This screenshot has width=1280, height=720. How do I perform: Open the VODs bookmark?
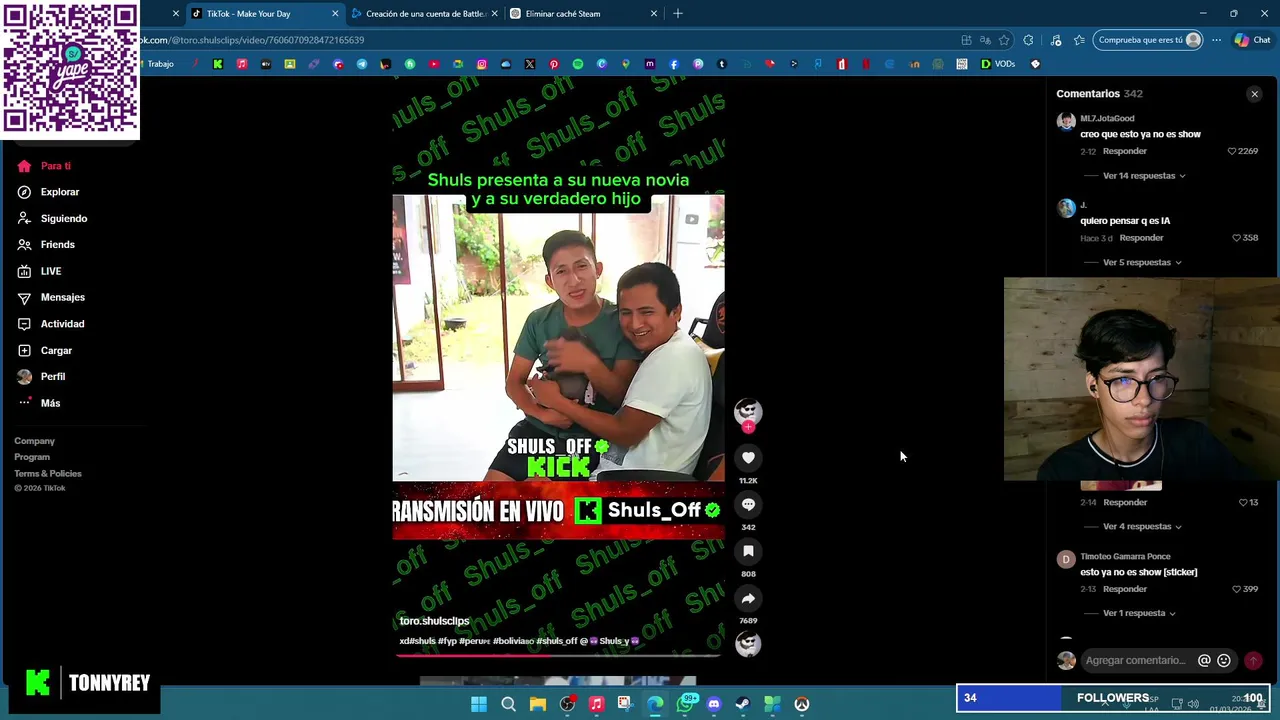click(x=998, y=64)
